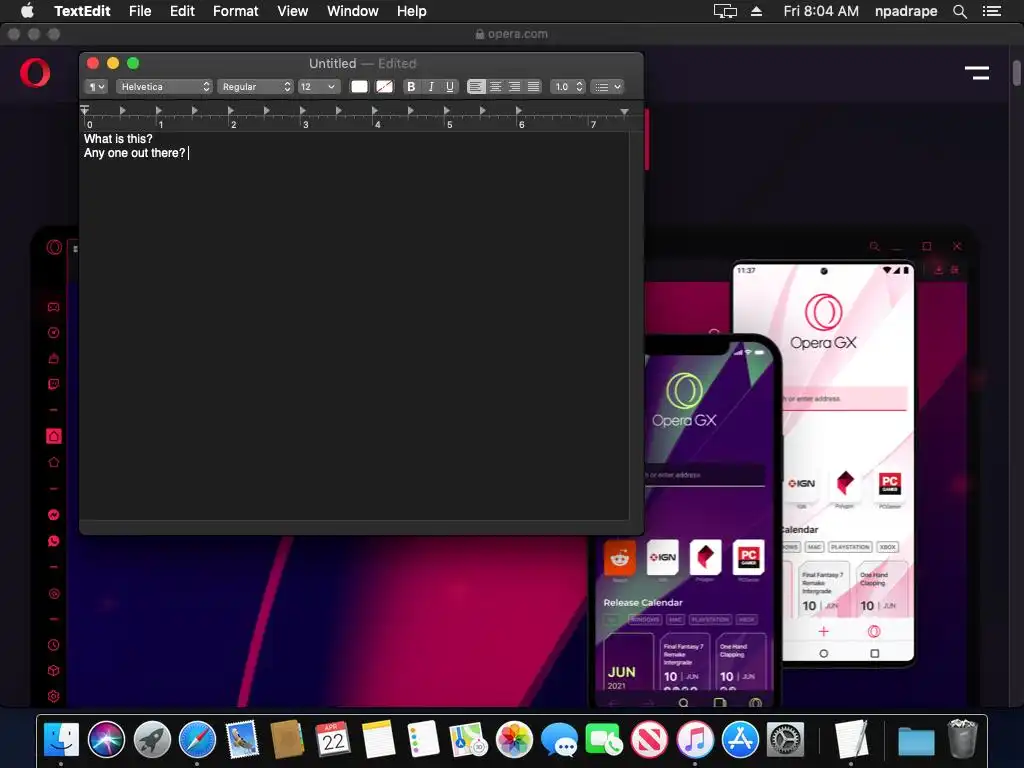The image size is (1024, 768).
Task: Open App Store from the Dock
Action: [740, 739]
